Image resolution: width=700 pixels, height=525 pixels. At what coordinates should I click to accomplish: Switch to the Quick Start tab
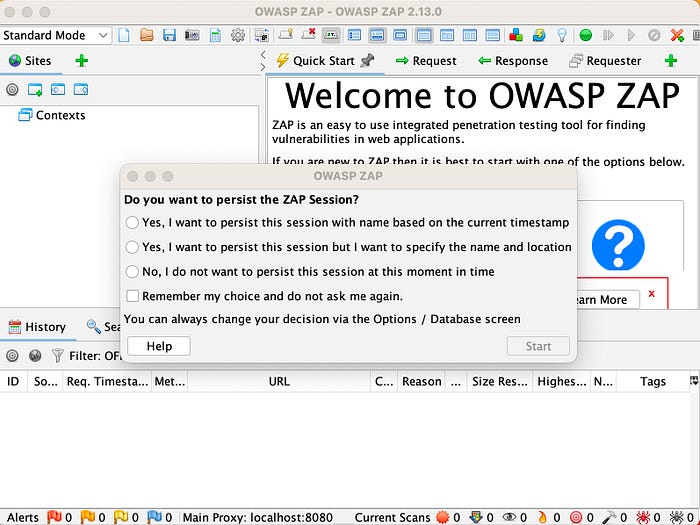[x=325, y=60]
